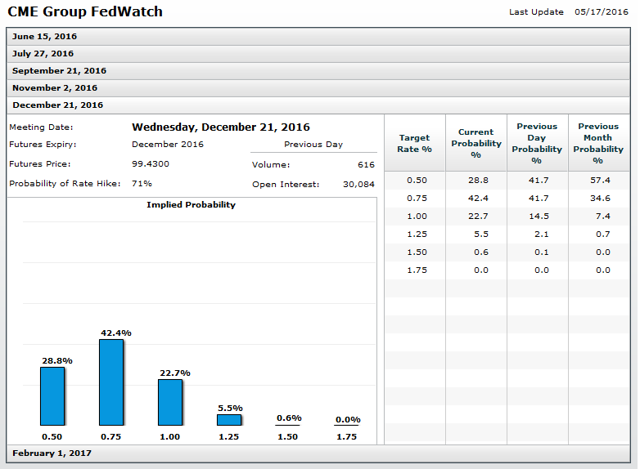Click the CME Group FedWatch title

(x=85, y=11)
